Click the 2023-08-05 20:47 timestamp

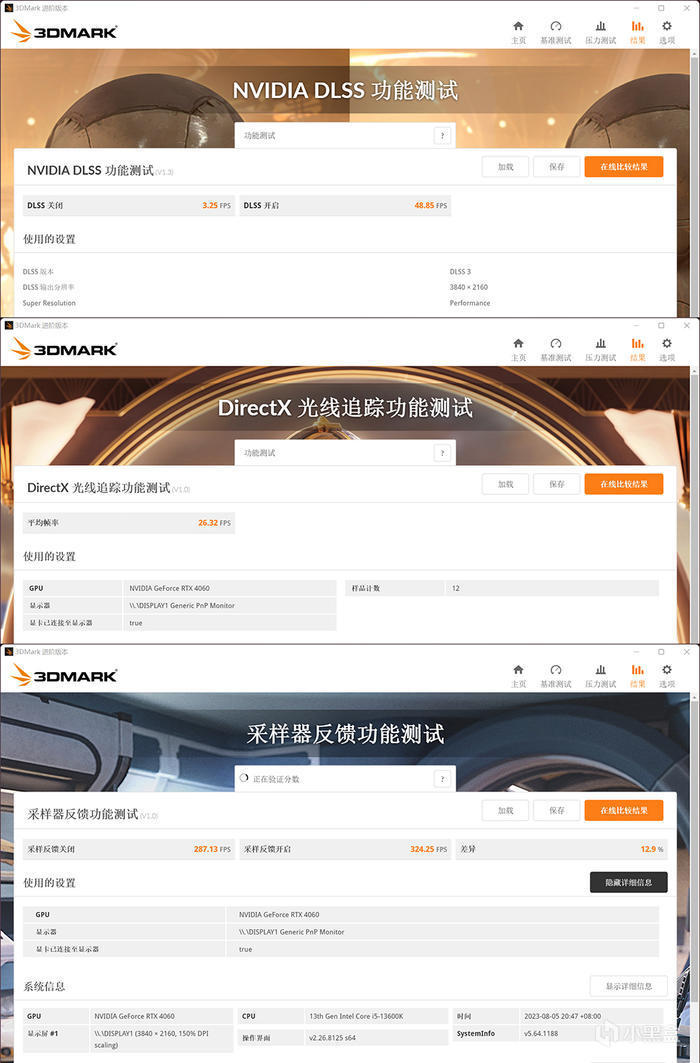(x=562, y=1016)
